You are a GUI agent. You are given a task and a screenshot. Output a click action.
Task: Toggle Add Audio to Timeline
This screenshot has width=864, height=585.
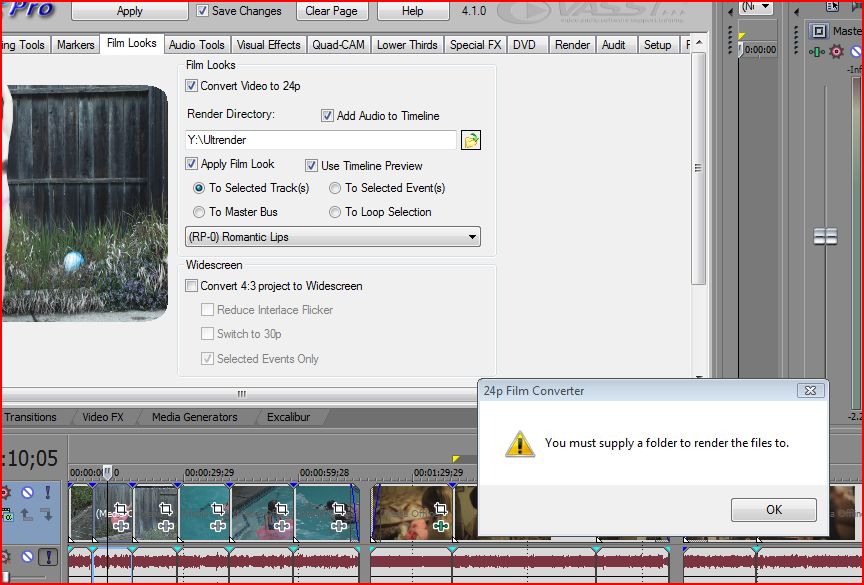327,116
